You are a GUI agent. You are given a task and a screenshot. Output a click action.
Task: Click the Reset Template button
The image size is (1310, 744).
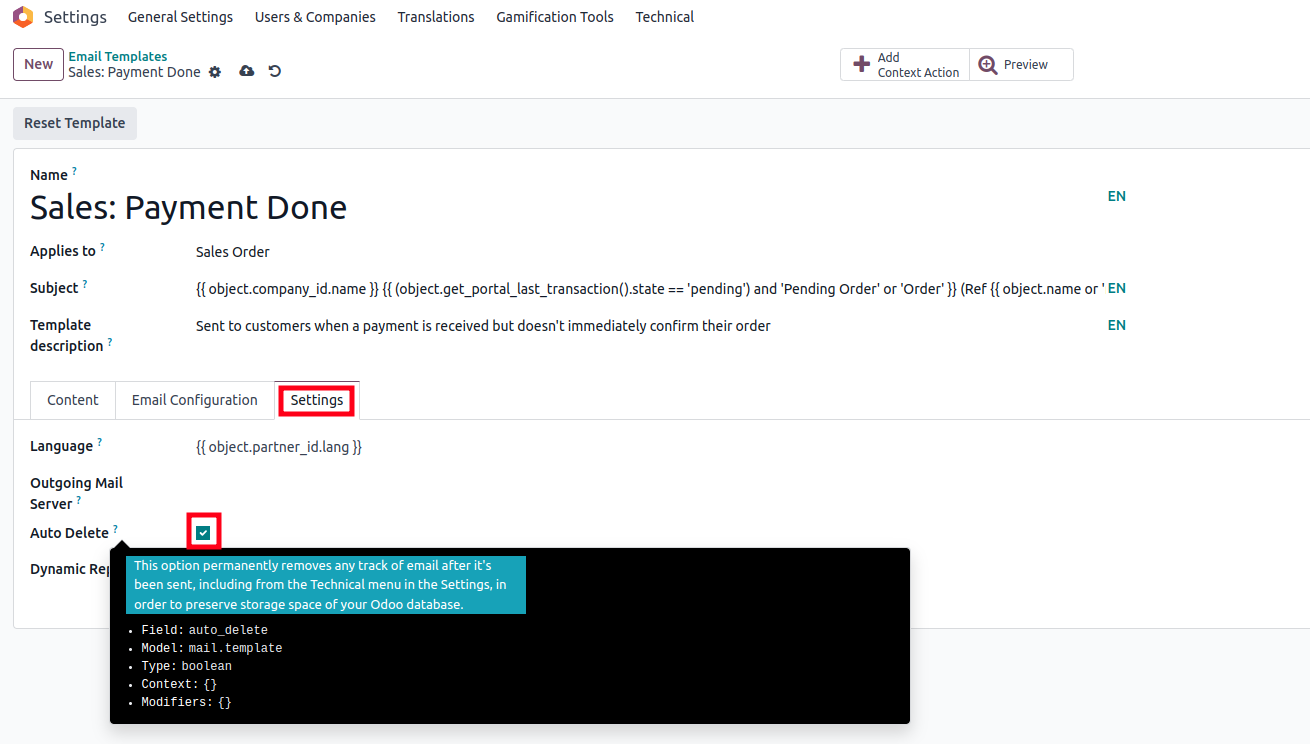pyautogui.click(x=75, y=123)
